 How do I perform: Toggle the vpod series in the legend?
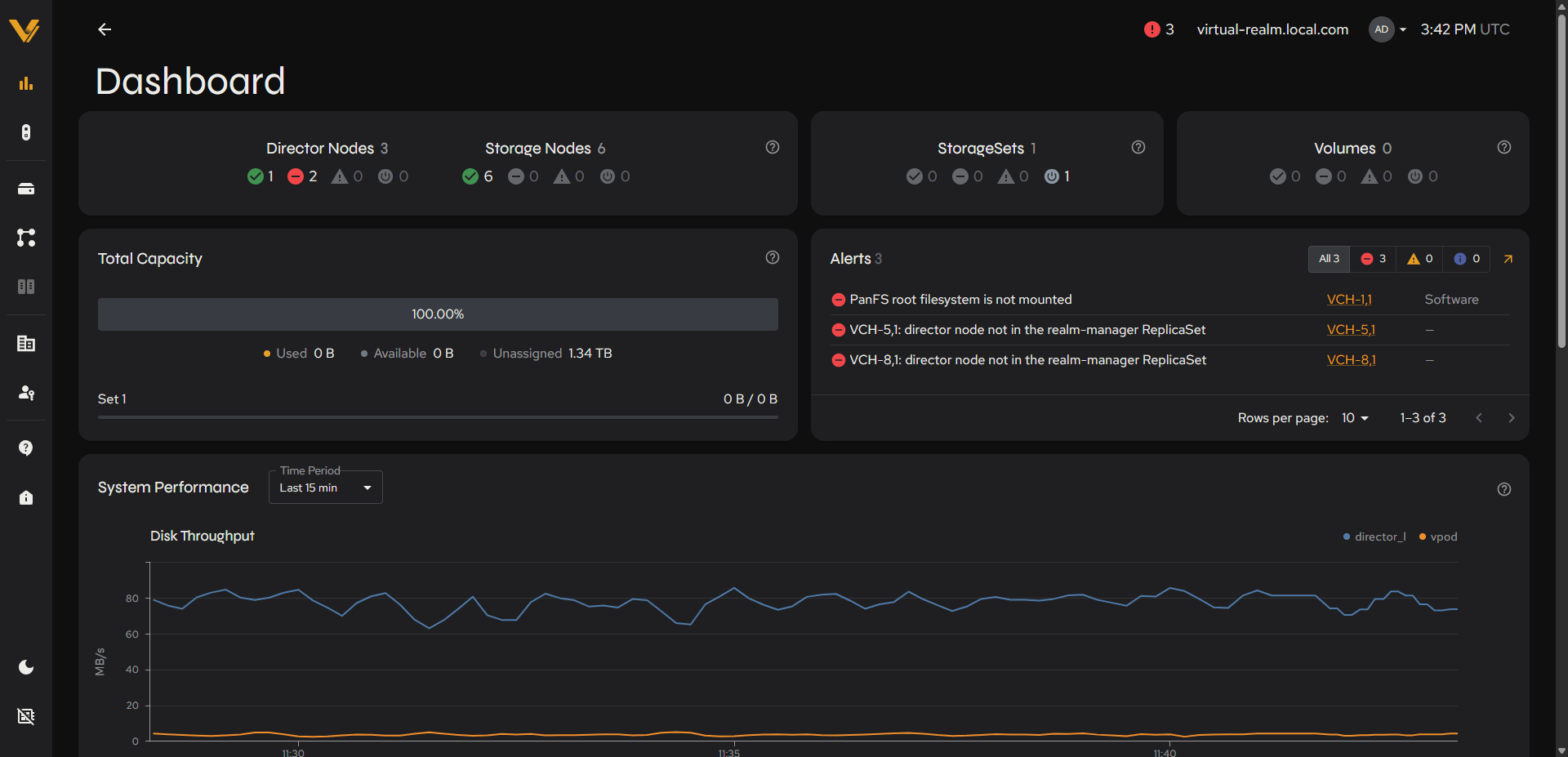1438,537
